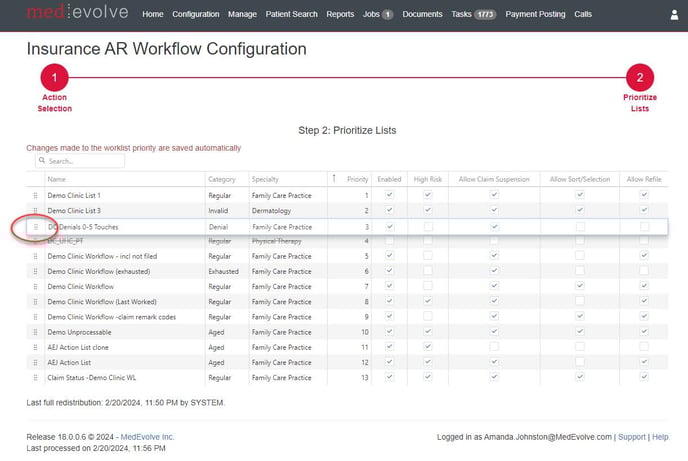Open the MedEvolve Inc. footer link
The height and width of the screenshot is (461, 688).
coord(147,437)
